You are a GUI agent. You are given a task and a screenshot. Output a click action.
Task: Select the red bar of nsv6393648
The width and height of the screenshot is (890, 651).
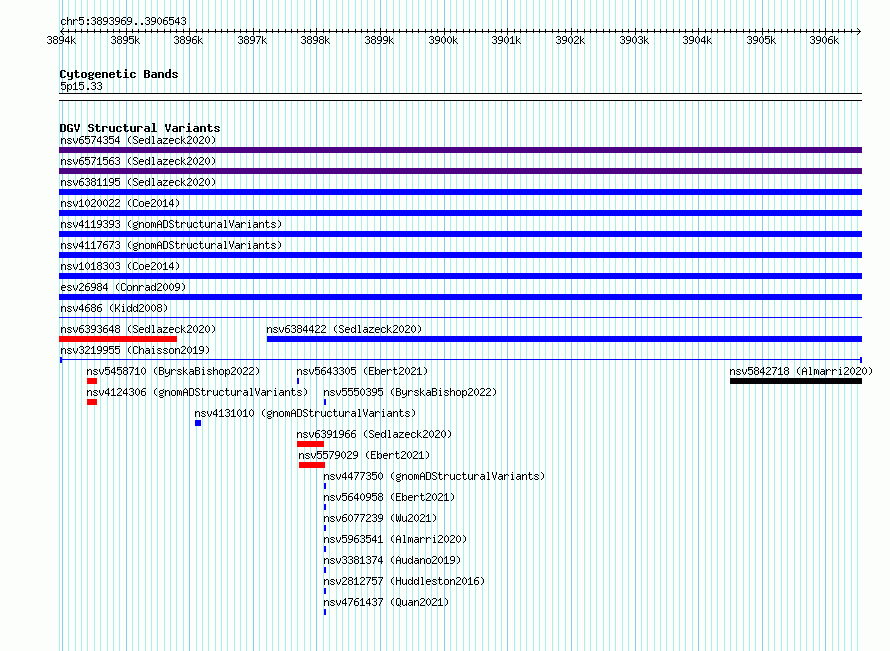tap(118, 339)
